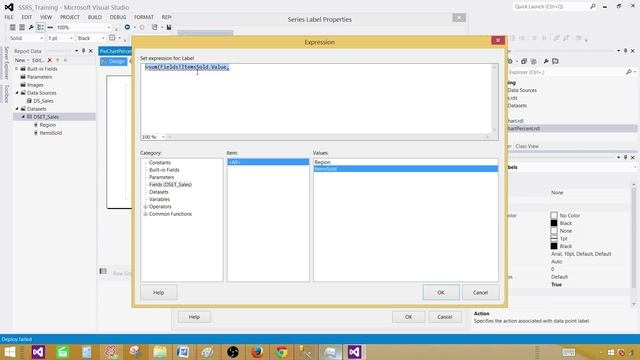
Task: Open the DEBUG menu
Action: (x=118, y=17)
